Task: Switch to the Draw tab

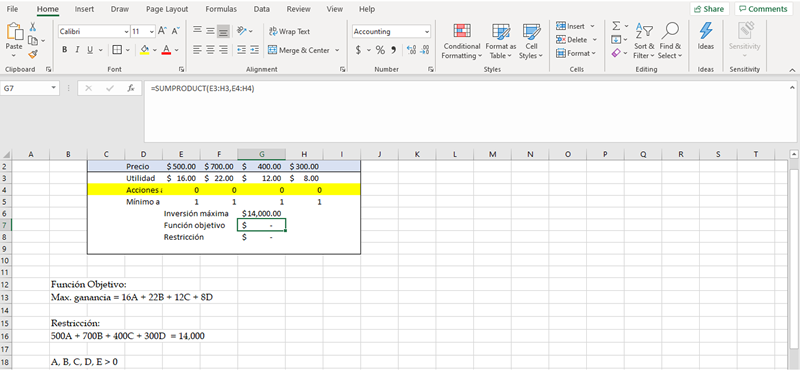Action: [120, 9]
